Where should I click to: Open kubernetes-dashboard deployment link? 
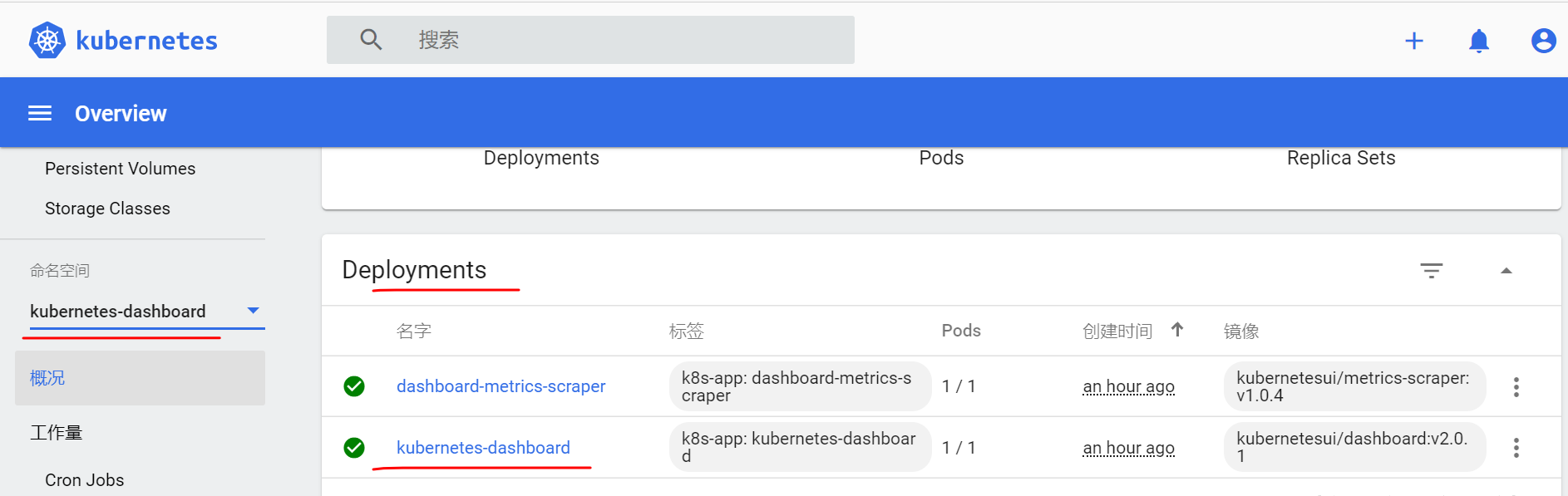click(x=483, y=448)
